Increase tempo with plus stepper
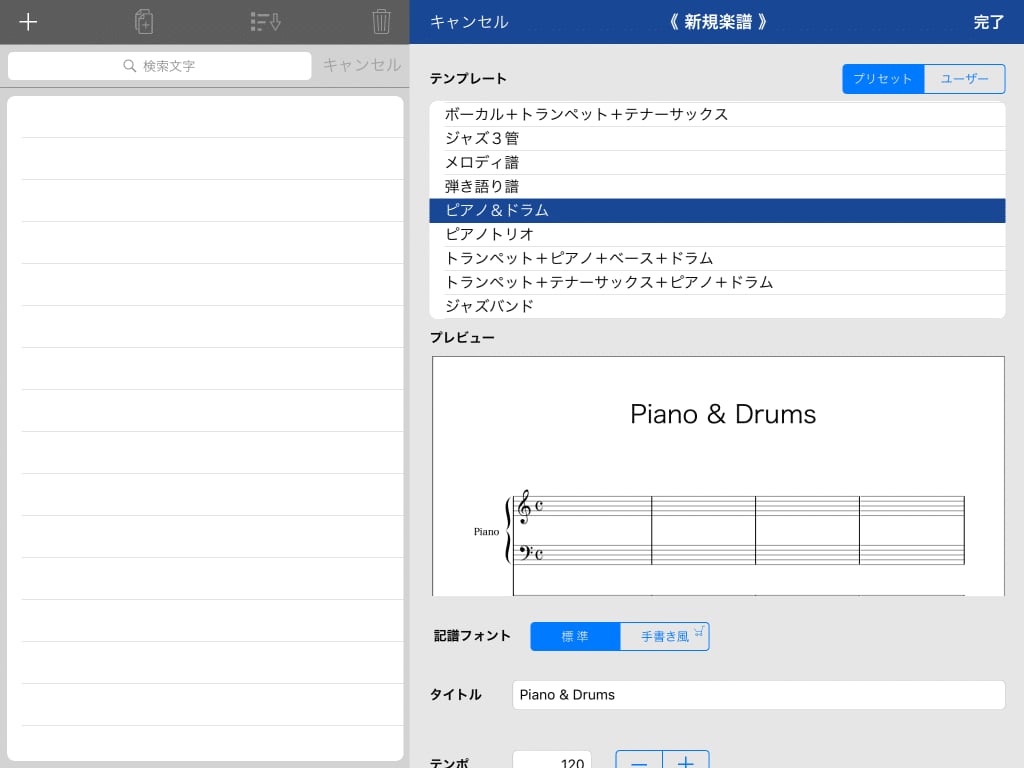This screenshot has width=1024, height=768. tap(686, 761)
